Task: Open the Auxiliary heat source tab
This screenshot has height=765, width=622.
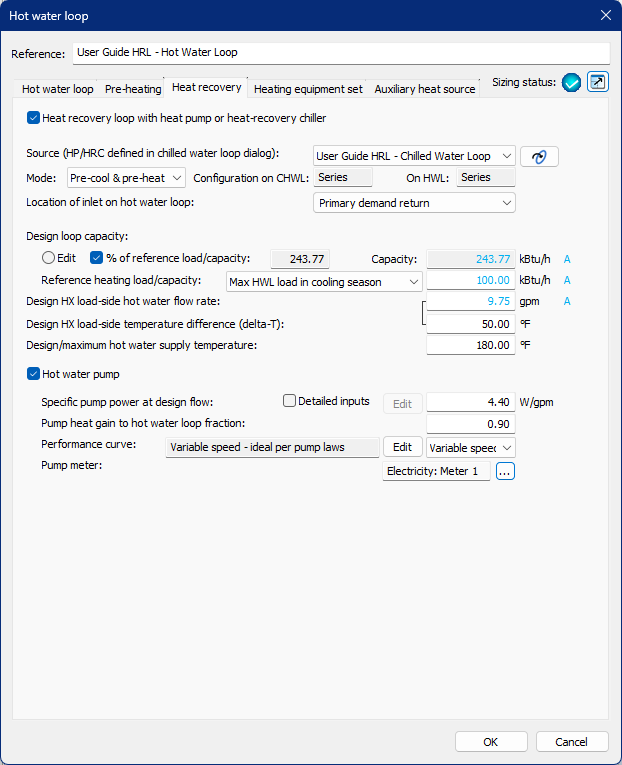Action: (425, 89)
